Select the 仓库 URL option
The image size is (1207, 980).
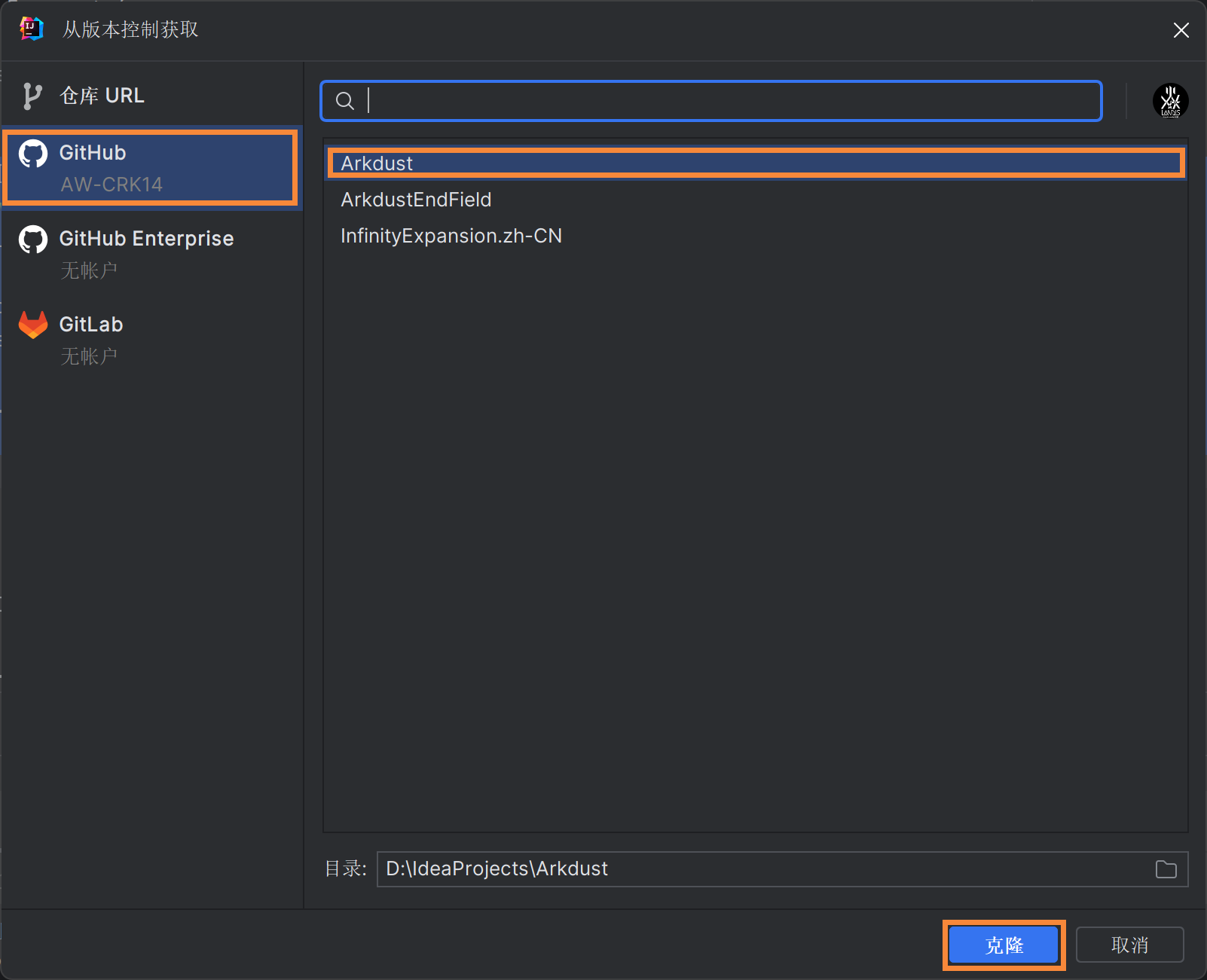151,96
